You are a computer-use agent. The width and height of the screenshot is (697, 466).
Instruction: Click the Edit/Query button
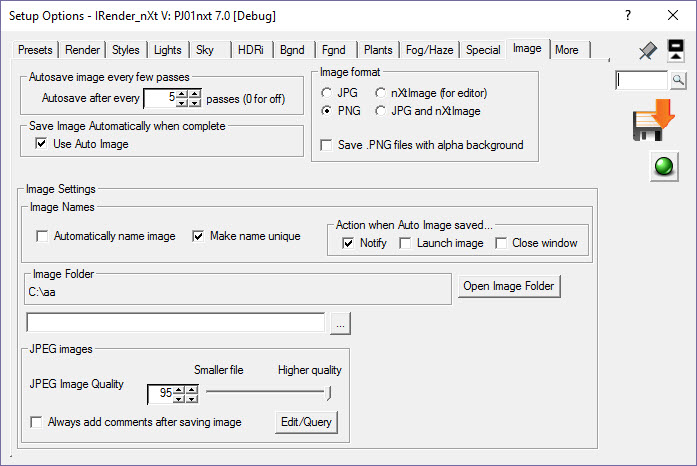point(306,423)
